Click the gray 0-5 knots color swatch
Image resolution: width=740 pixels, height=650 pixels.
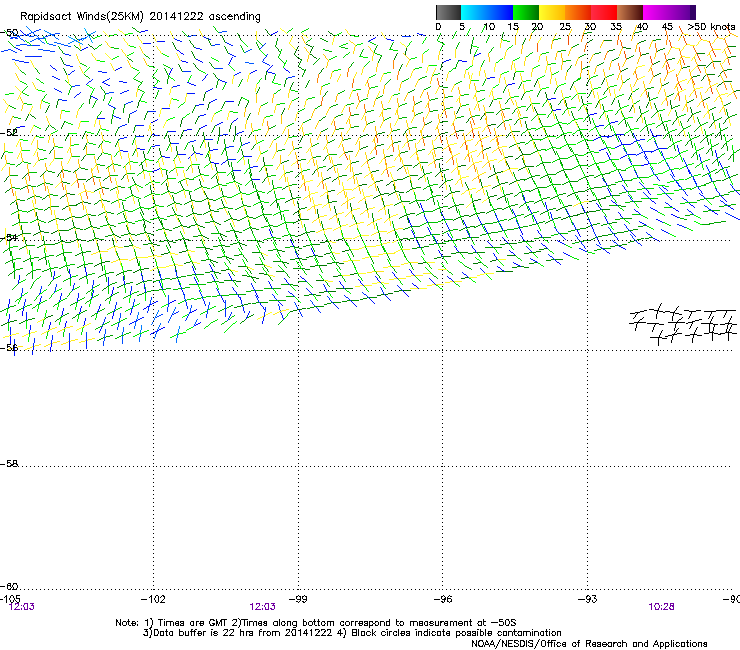point(448,12)
